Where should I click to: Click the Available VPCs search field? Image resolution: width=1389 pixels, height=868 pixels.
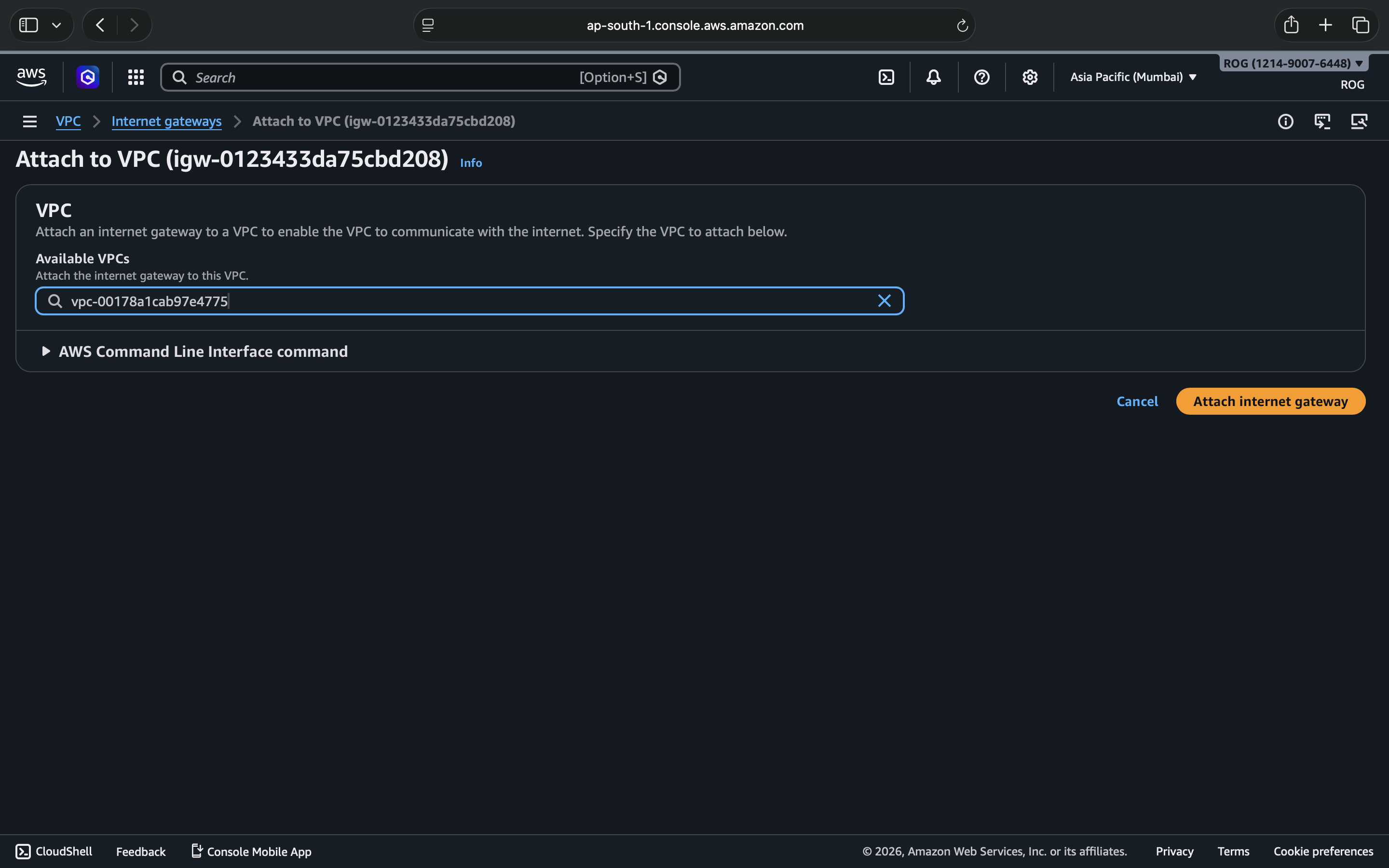click(x=459, y=301)
